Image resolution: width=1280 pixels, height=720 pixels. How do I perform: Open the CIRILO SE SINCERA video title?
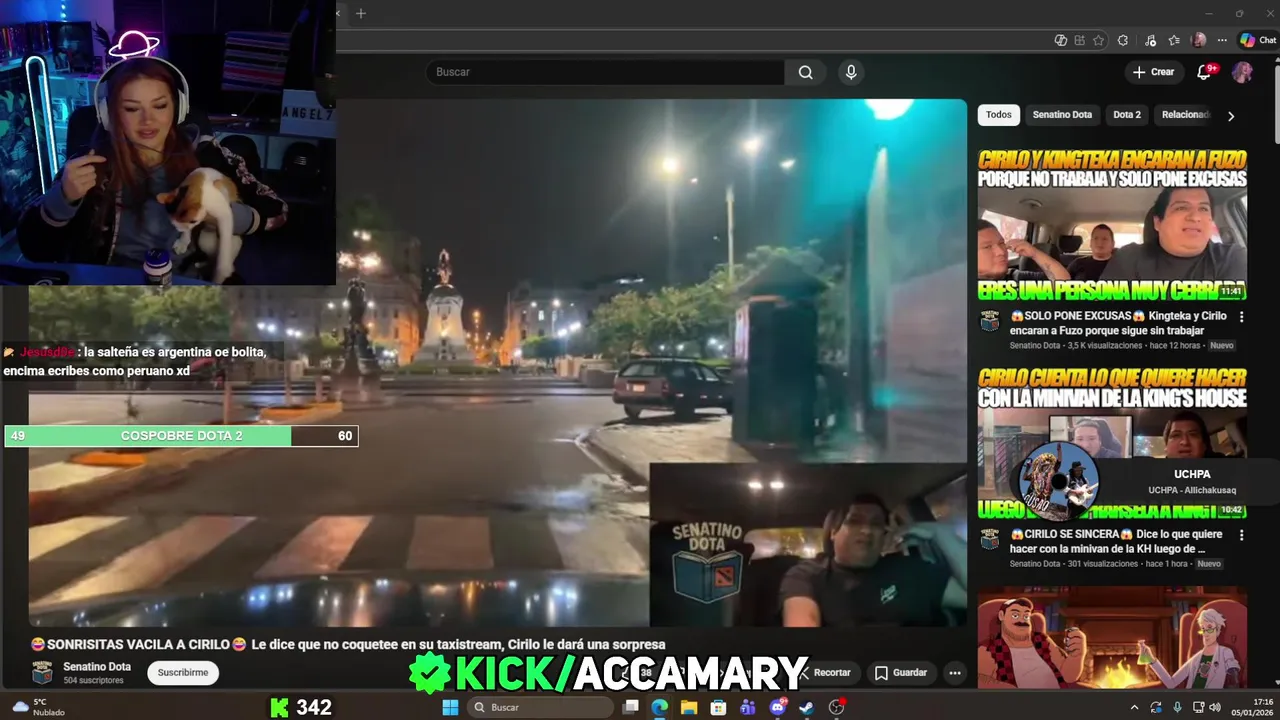[x=1115, y=541]
